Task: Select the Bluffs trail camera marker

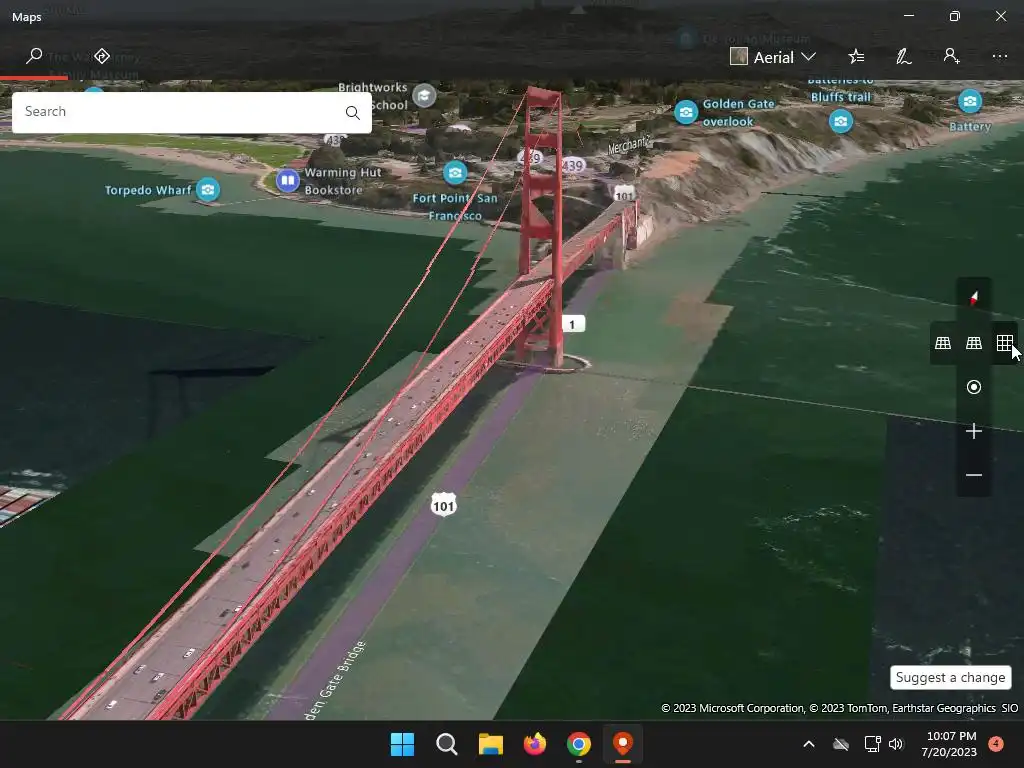Action: coord(840,121)
